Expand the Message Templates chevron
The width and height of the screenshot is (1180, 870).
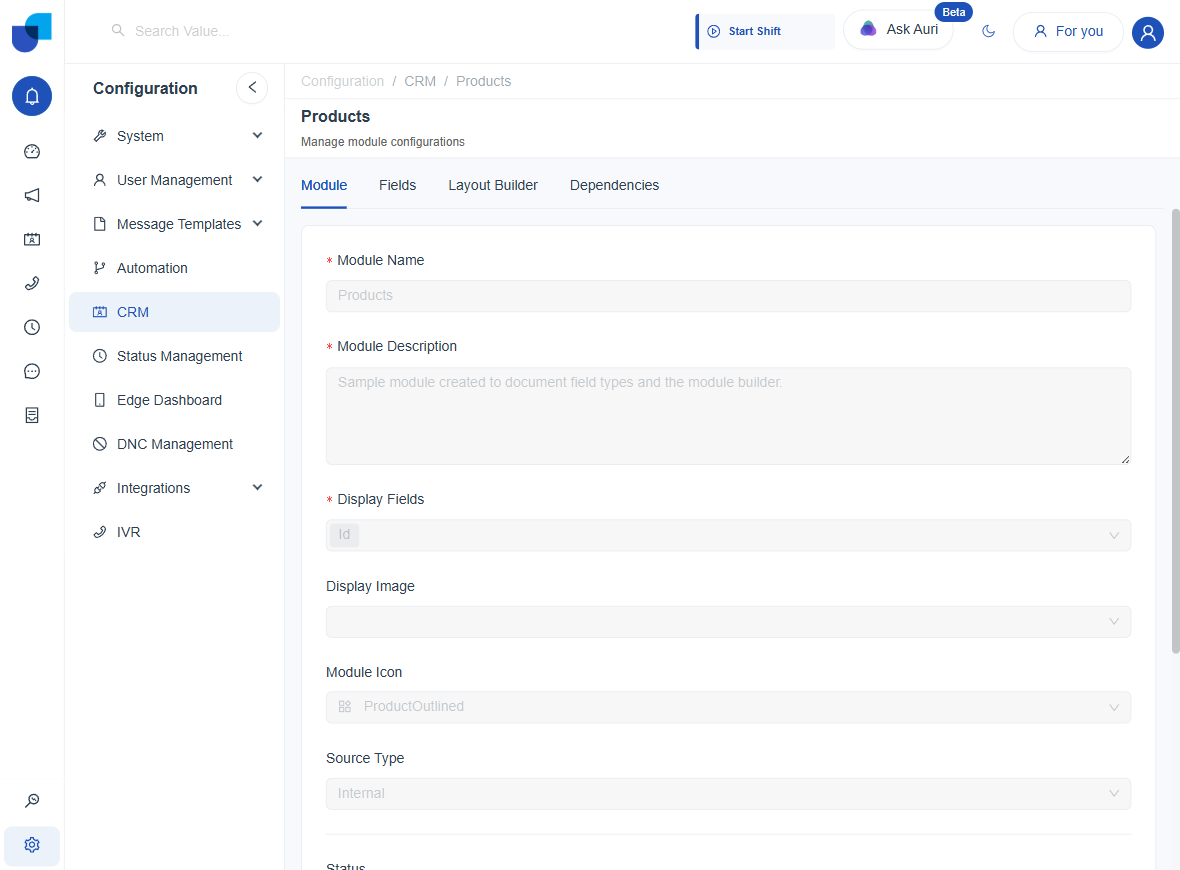click(257, 224)
